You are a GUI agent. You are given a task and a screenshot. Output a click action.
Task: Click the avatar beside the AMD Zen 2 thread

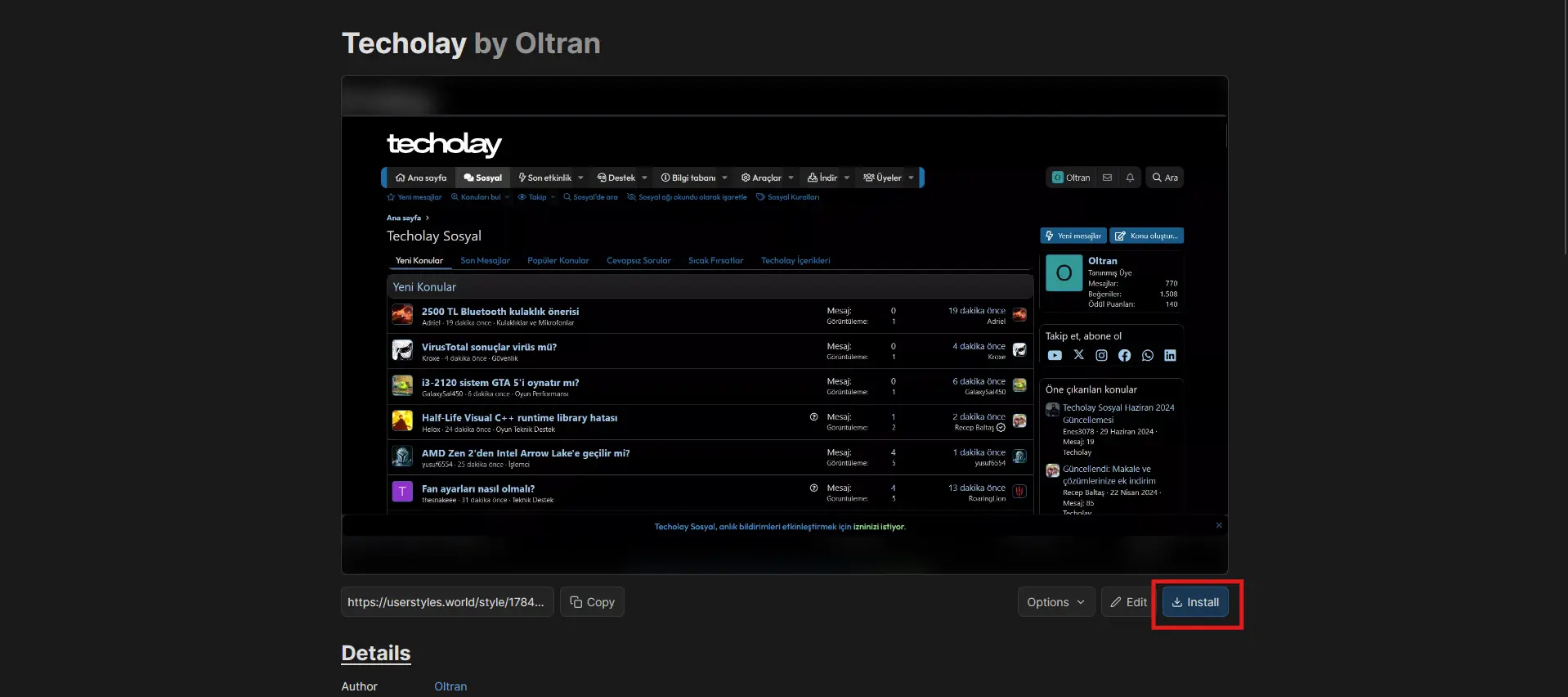pos(402,456)
